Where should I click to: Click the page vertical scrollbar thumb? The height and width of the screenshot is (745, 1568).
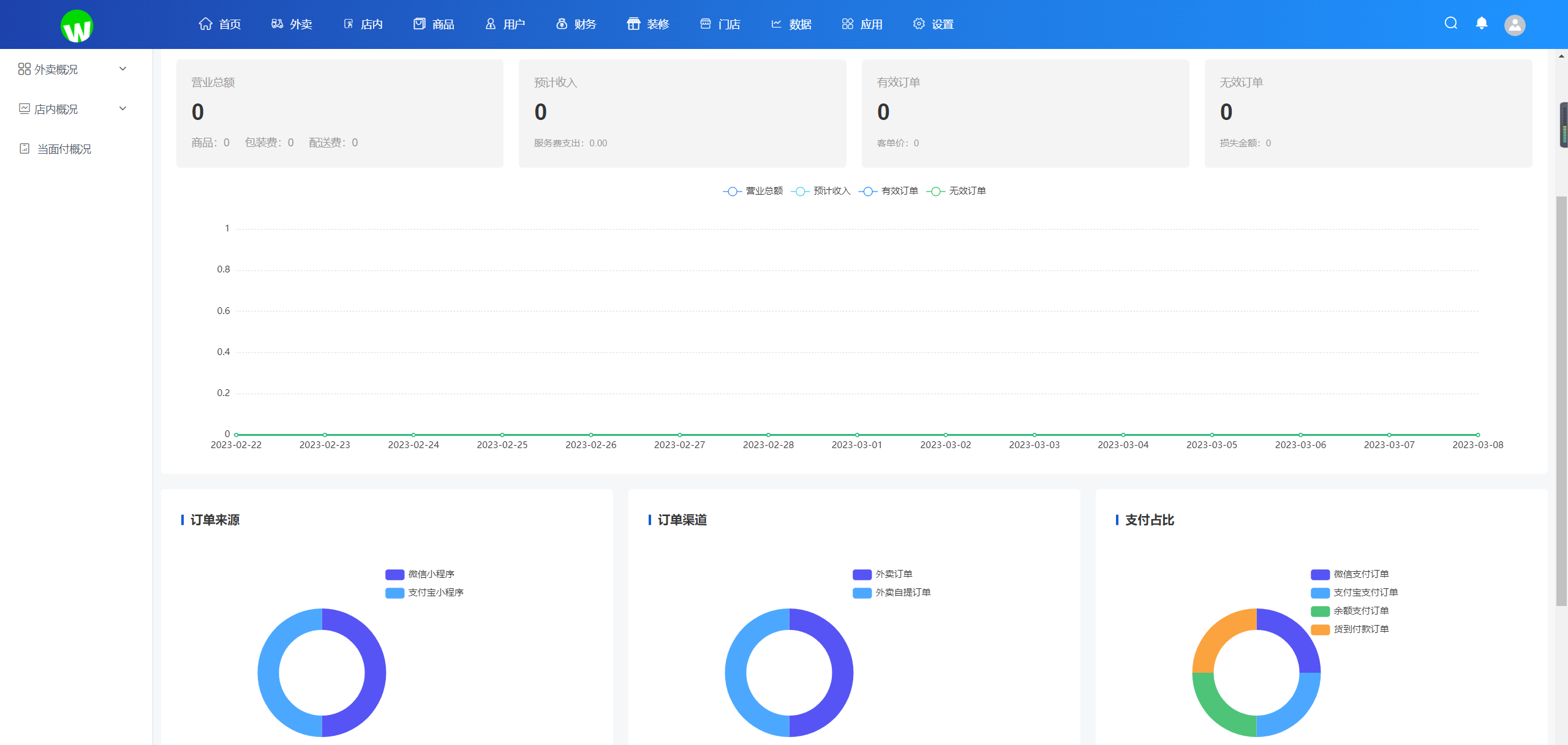[1561, 401]
